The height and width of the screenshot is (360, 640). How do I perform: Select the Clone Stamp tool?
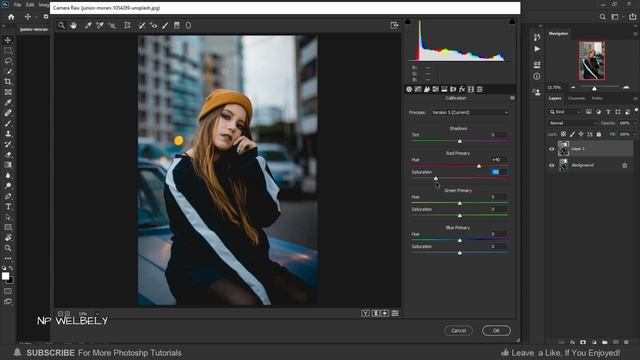pos(8,134)
